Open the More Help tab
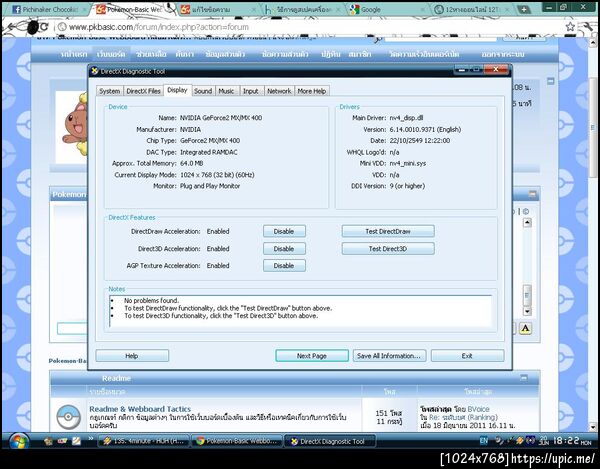 point(312,91)
